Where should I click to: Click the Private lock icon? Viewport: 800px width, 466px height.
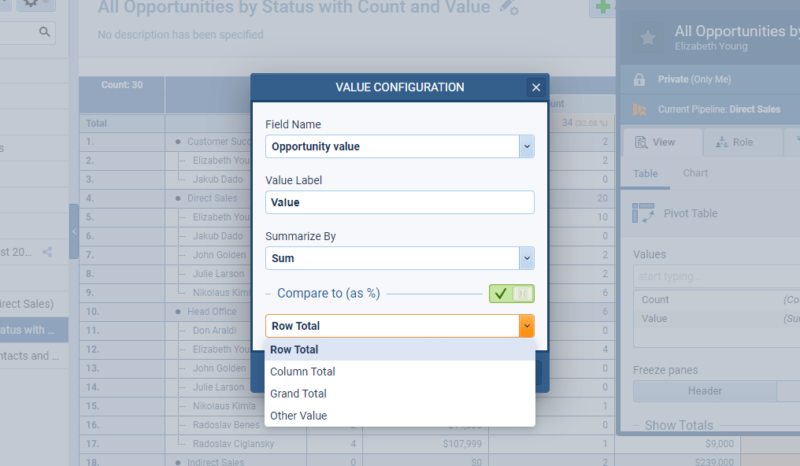[x=639, y=80]
